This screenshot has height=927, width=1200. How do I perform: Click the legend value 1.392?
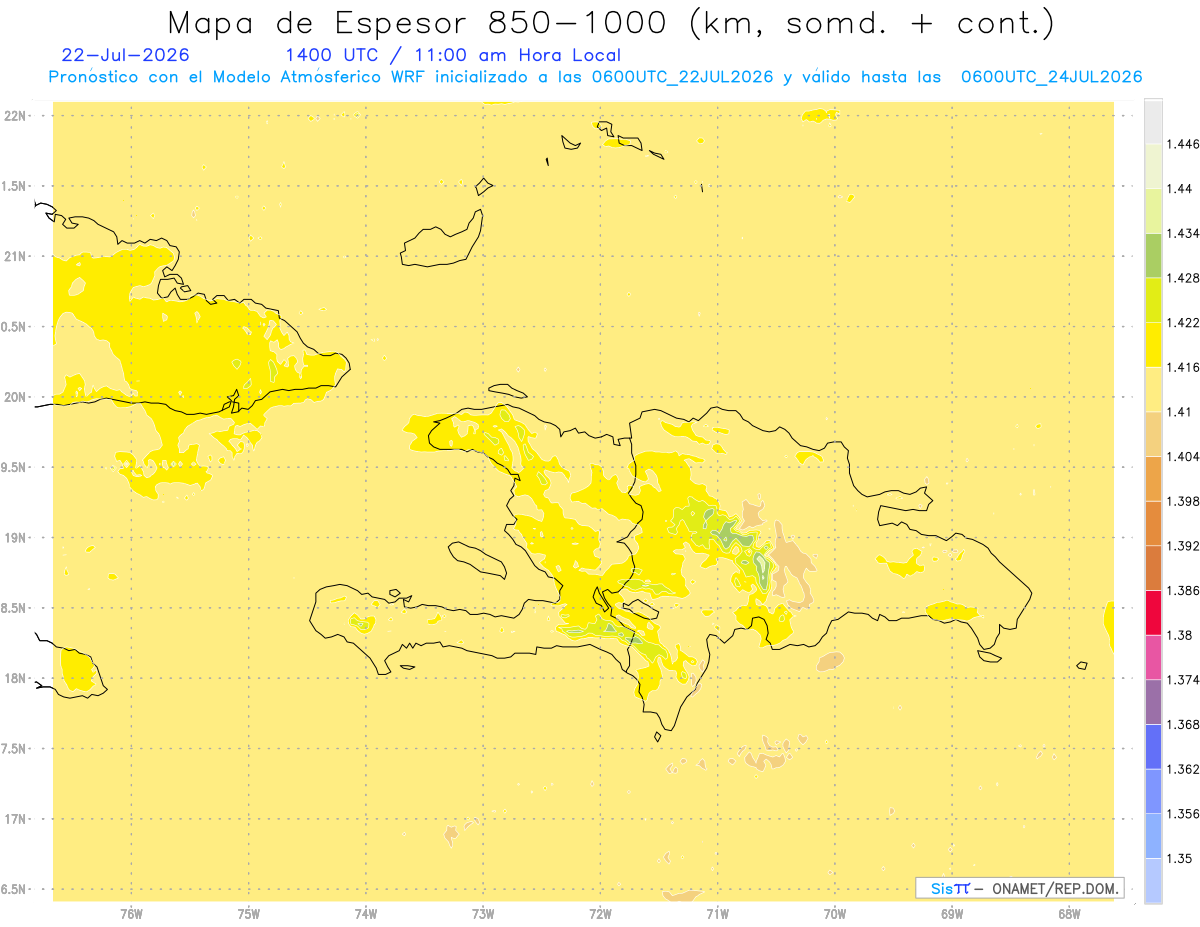1182,546
